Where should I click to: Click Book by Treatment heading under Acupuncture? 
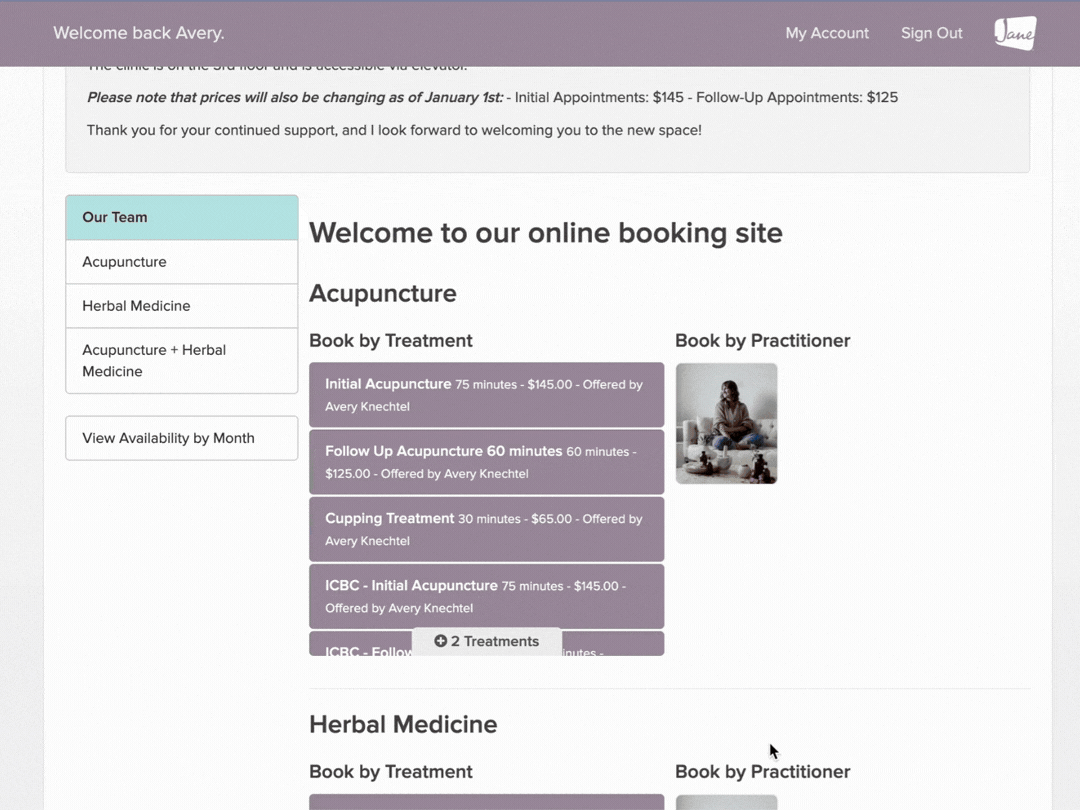pos(391,340)
